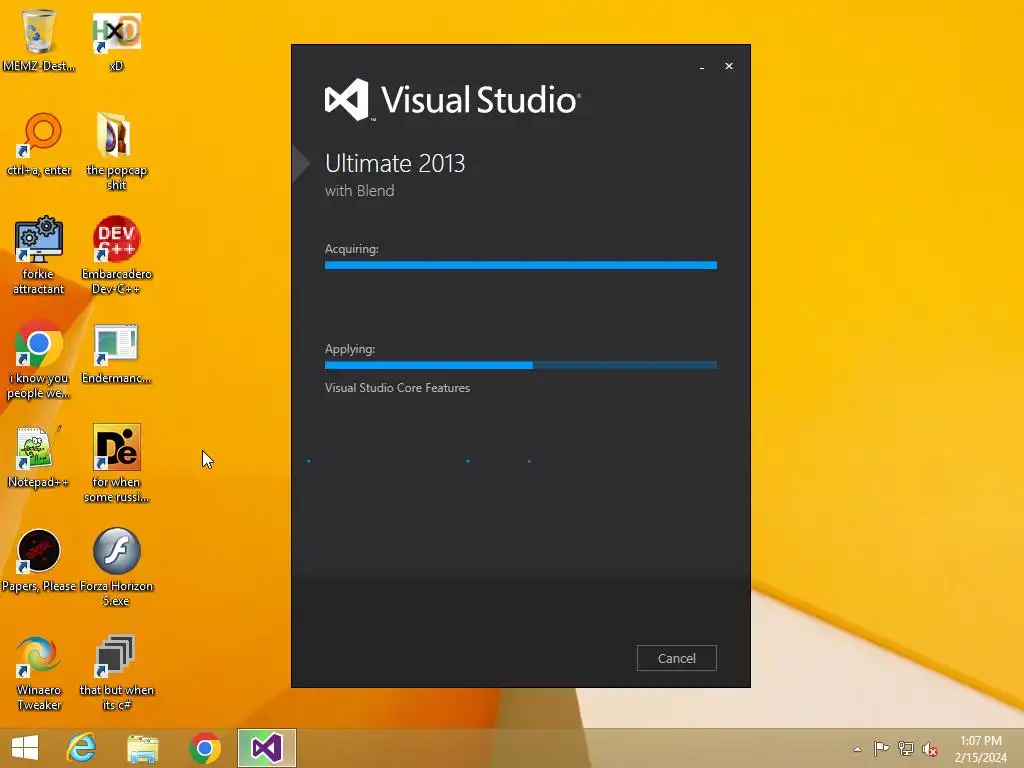This screenshot has width=1024, height=768.
Task: Click the Visual Studio taskbar button
Action: [x=266, y=748]
